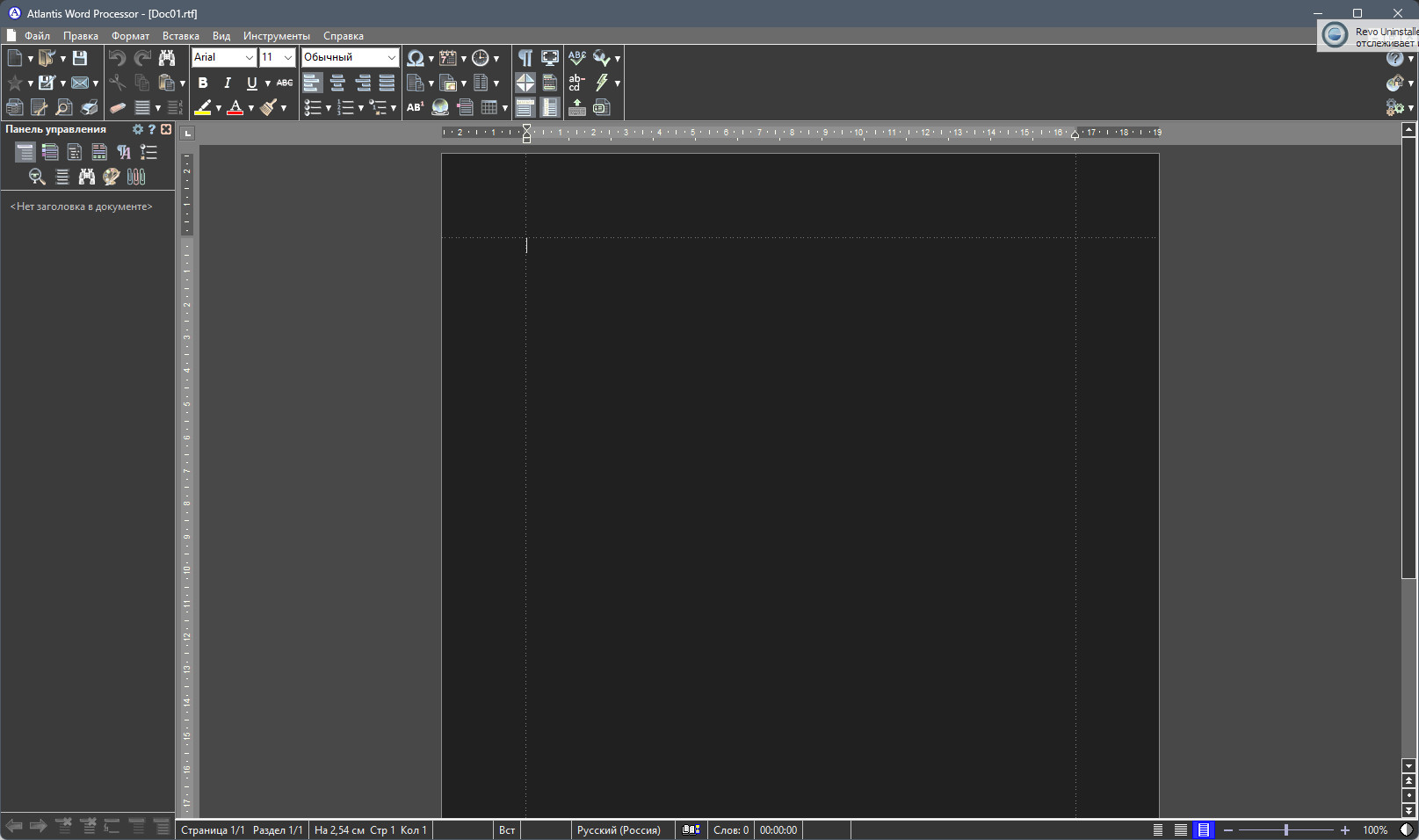Open the Arial font name dropdown
Viewport: 1419px width, 840px height.
coord(249,58)
